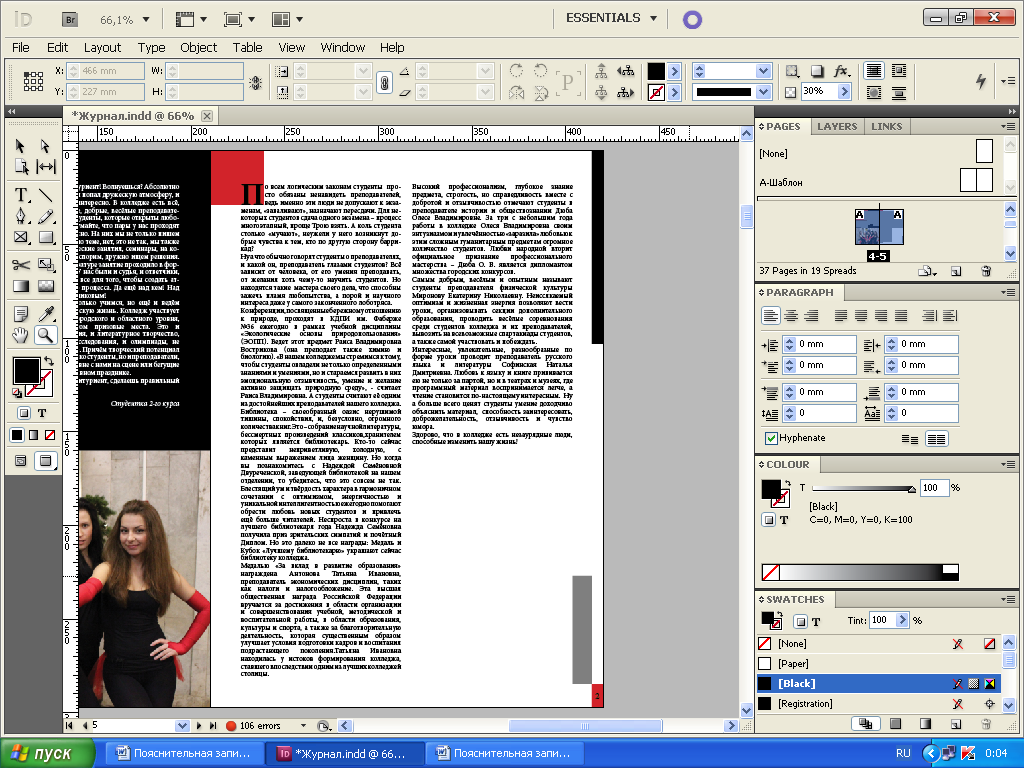Click new swatch icon in Swatches panel
Image resolution: width=1024 pixels, height=768 pixels.
click(955, 724)
